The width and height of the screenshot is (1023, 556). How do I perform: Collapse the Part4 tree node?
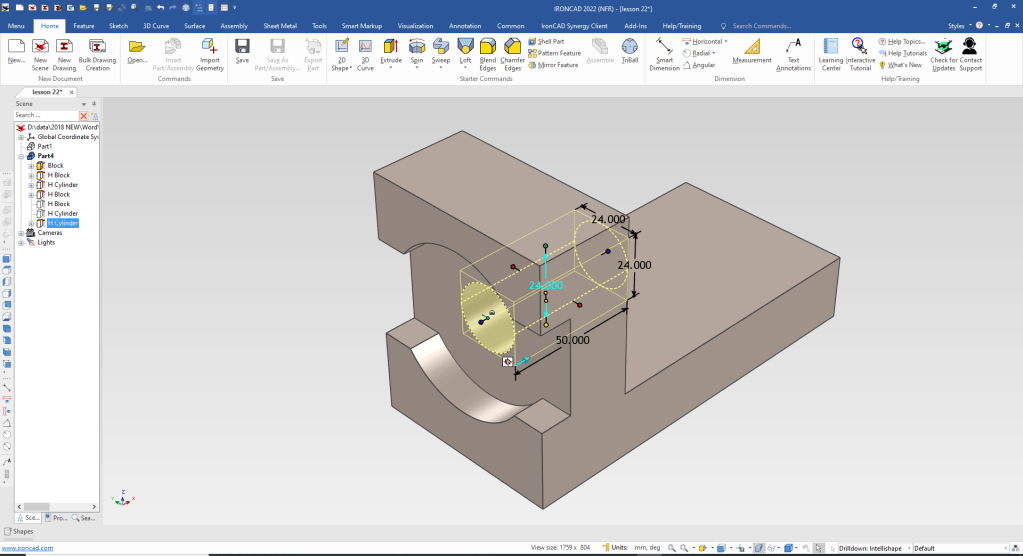point(21,156)
